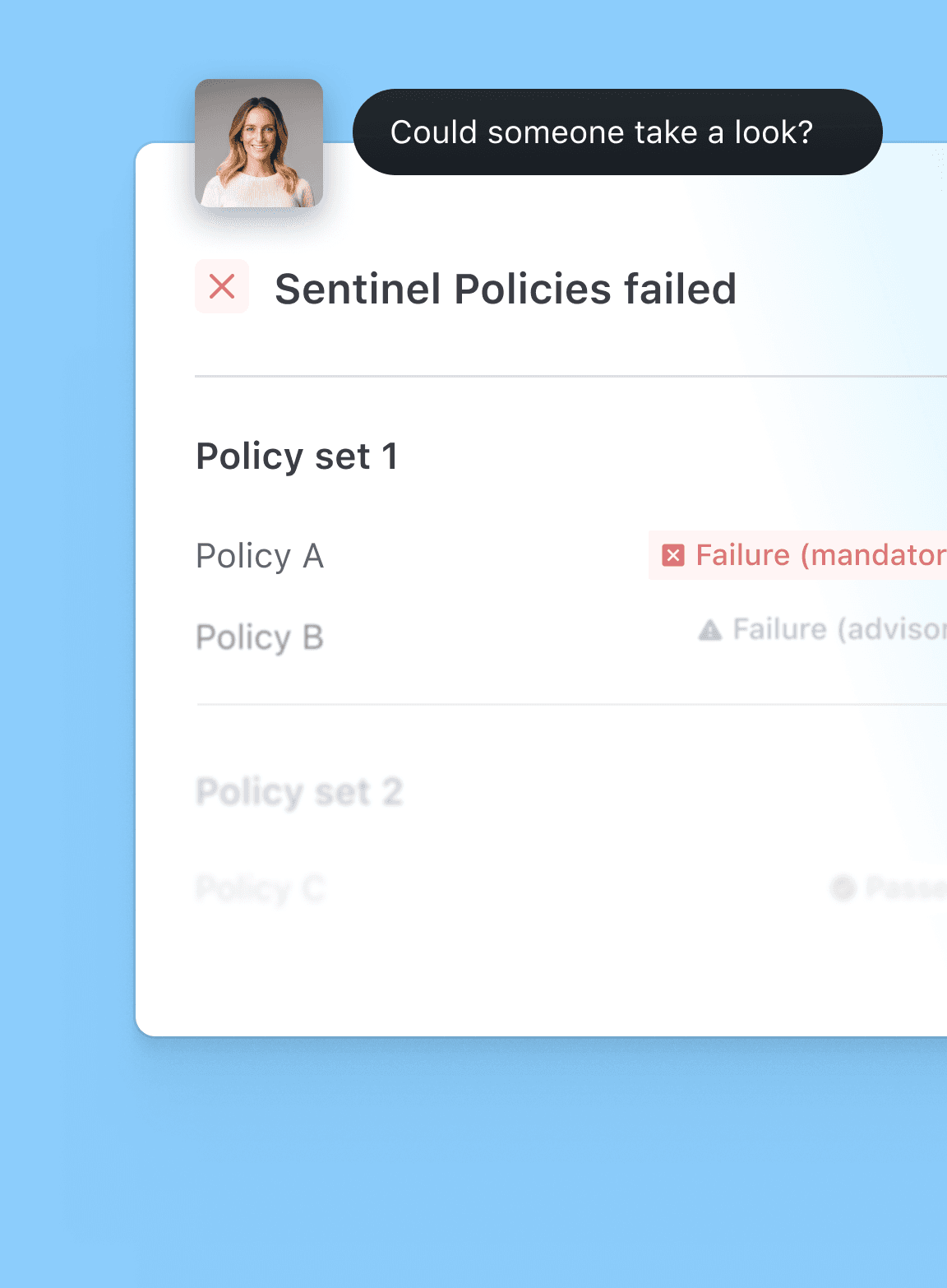Select the "Sentinel Policies failed" heading
This screenshot has height=1288, width=947.
point(506,290)
